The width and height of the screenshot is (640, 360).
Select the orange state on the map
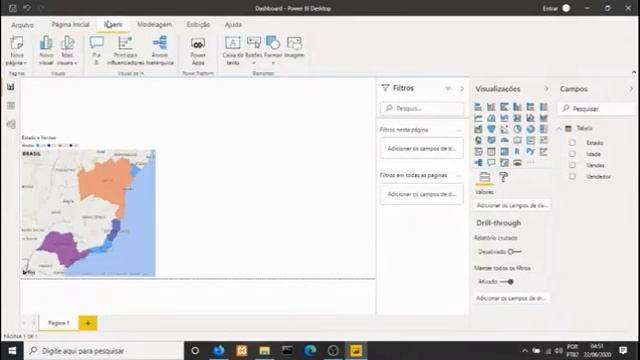[x=104, y=181]
